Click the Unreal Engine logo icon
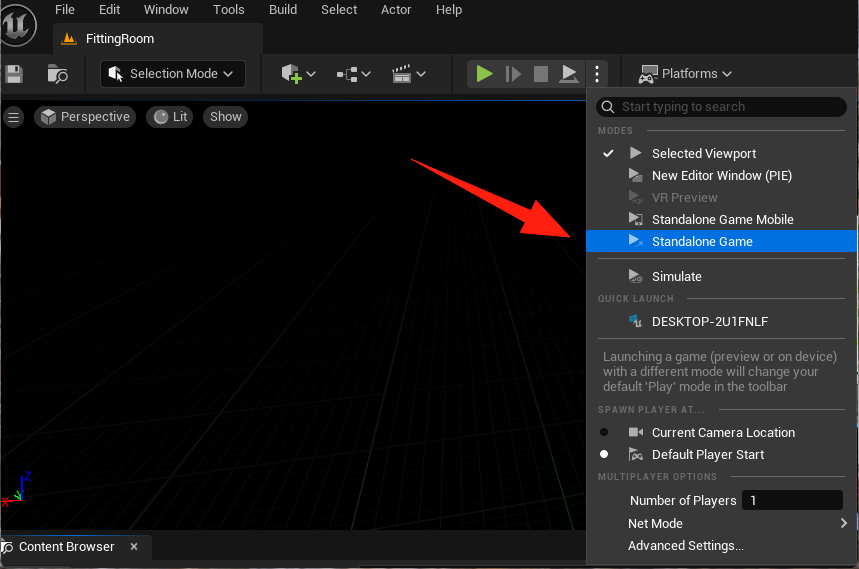 point(18,25)
